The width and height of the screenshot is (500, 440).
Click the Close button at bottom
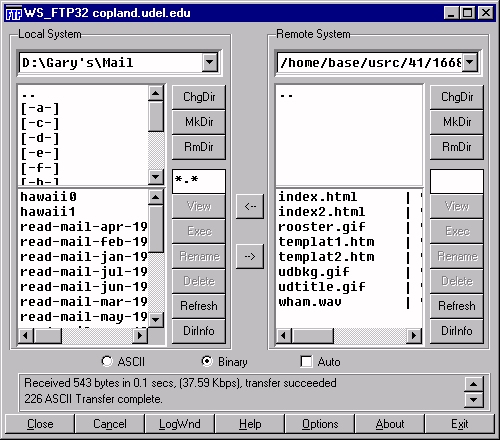click(x=40, y=424)
